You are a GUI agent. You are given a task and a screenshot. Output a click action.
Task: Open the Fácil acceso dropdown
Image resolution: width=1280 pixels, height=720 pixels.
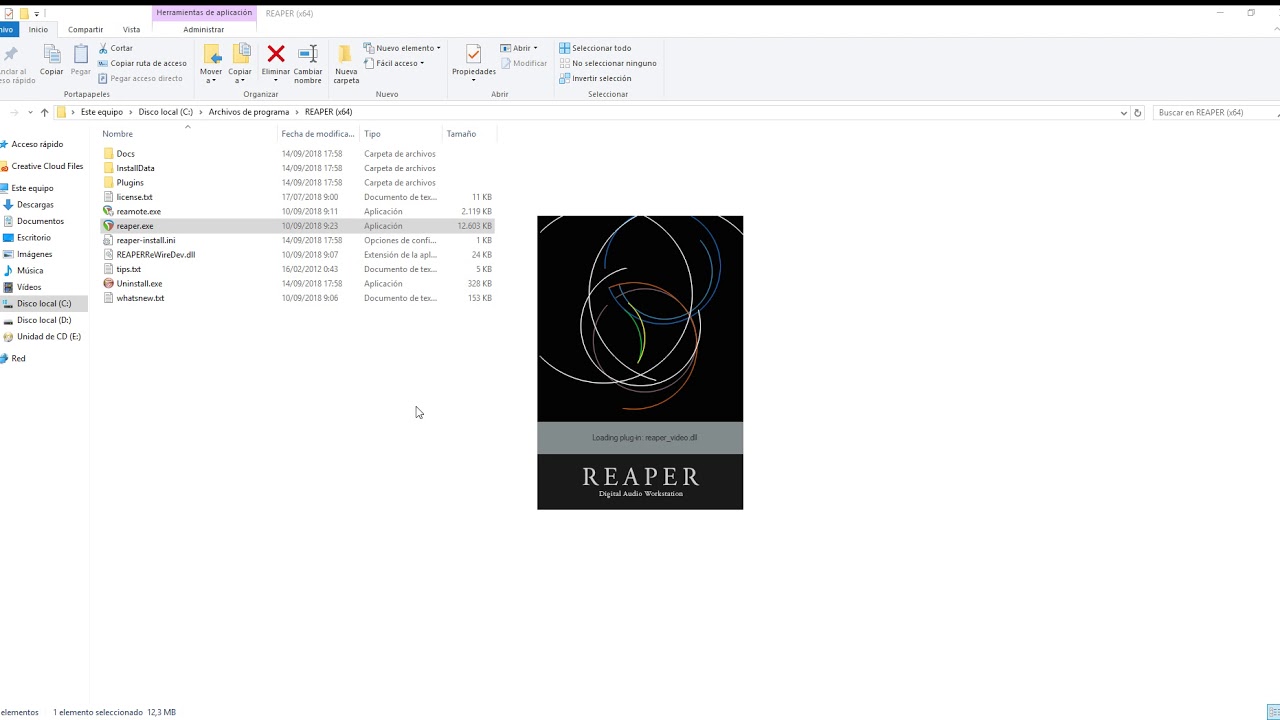point(394,63)
